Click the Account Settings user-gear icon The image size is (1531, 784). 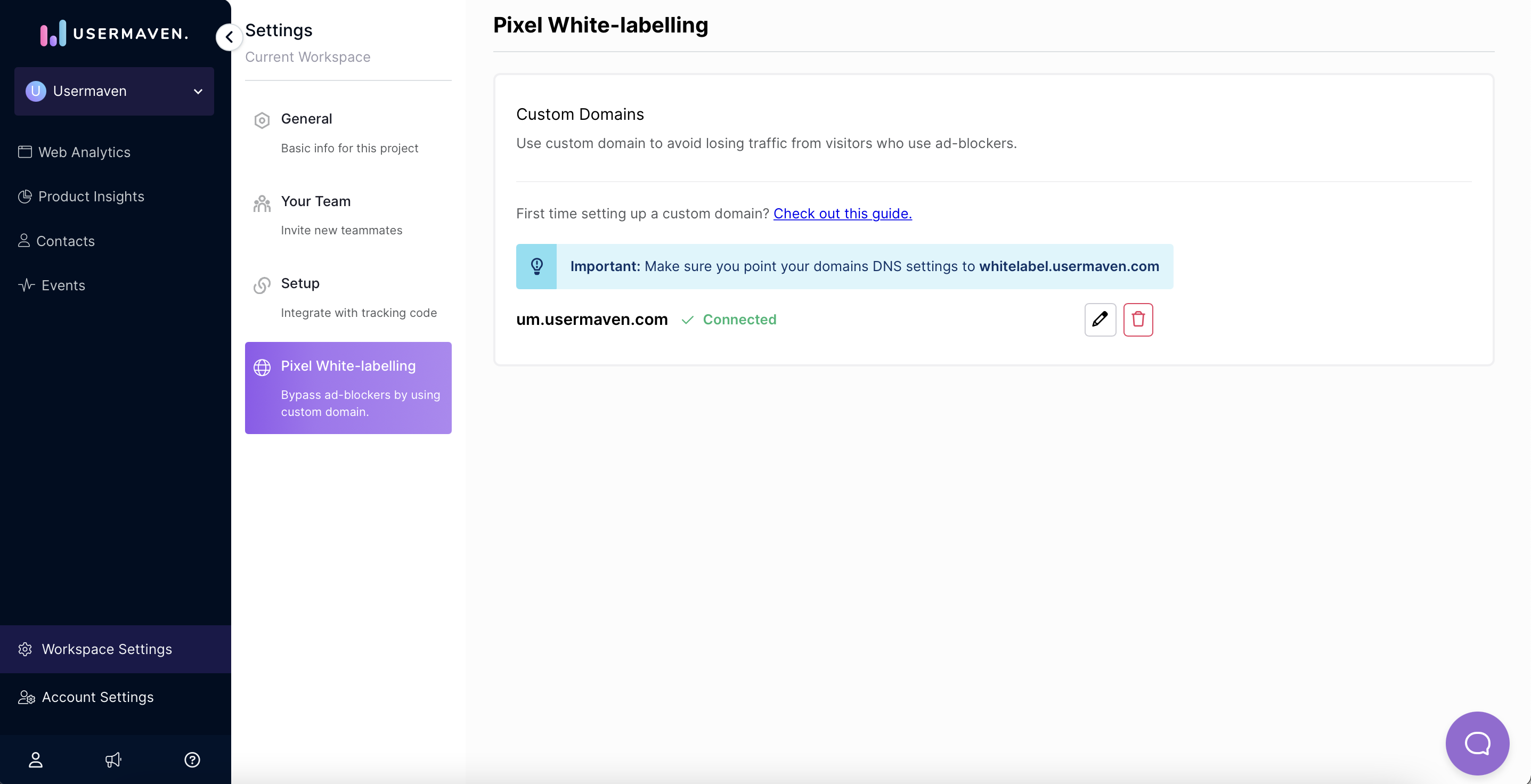27,697
